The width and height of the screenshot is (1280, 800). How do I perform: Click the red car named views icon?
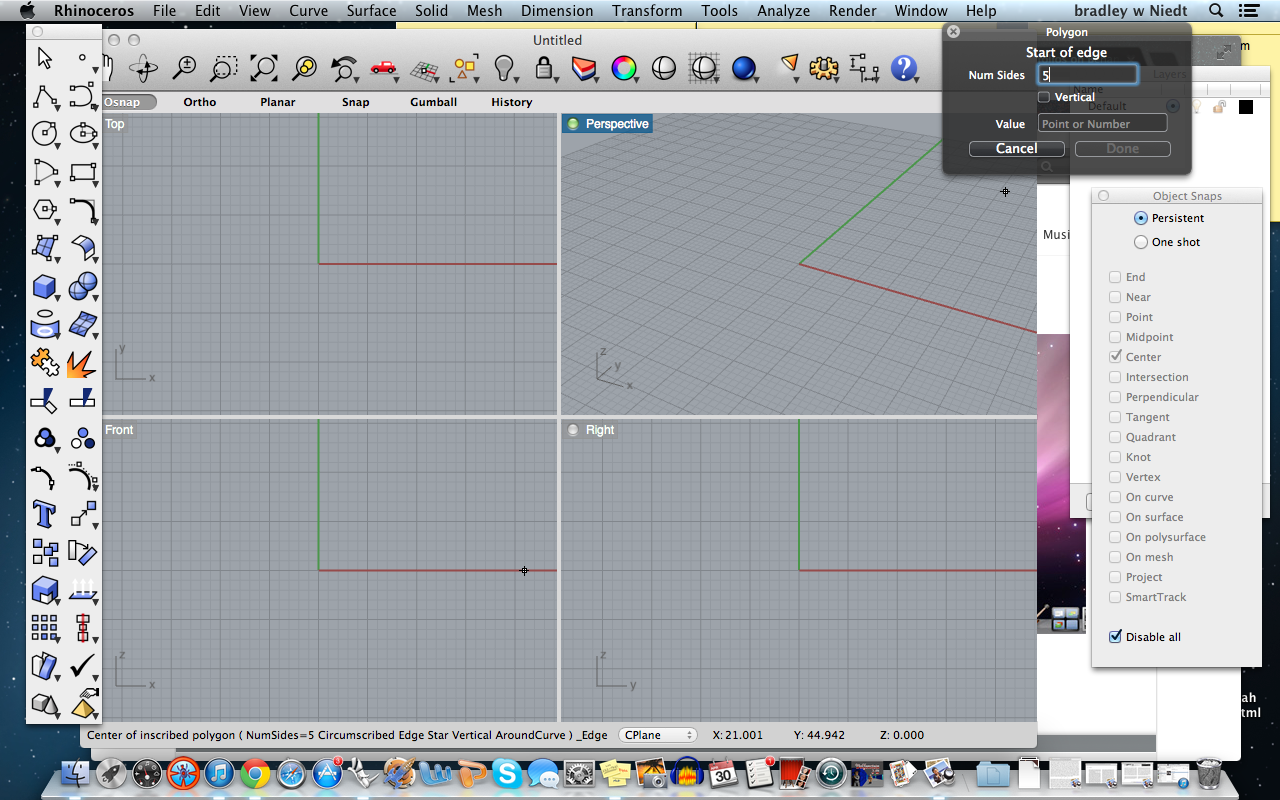click(383, 68)
